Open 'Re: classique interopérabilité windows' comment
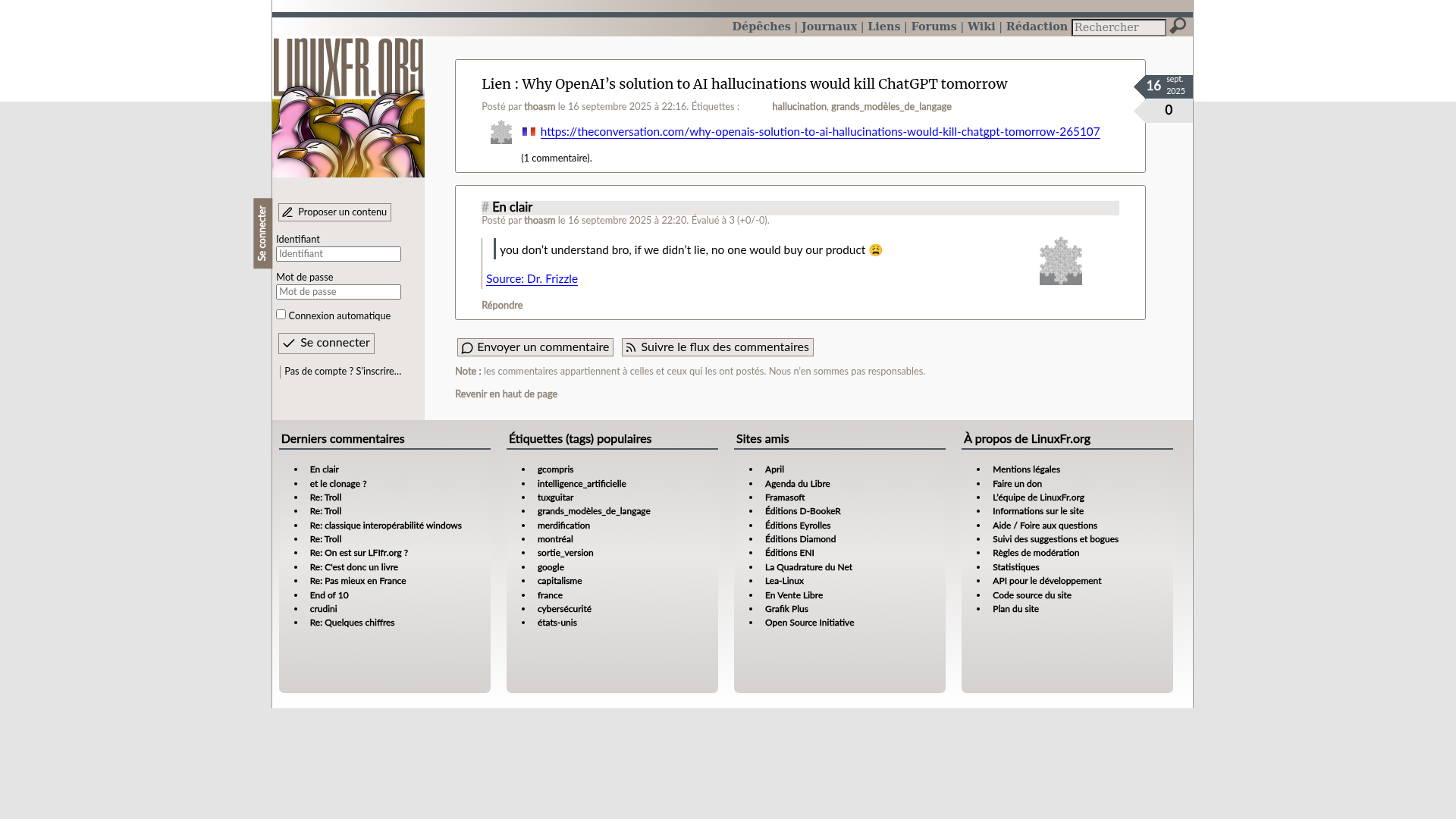The height and width of the screenshot is (819, 1456). pos(385,526)
